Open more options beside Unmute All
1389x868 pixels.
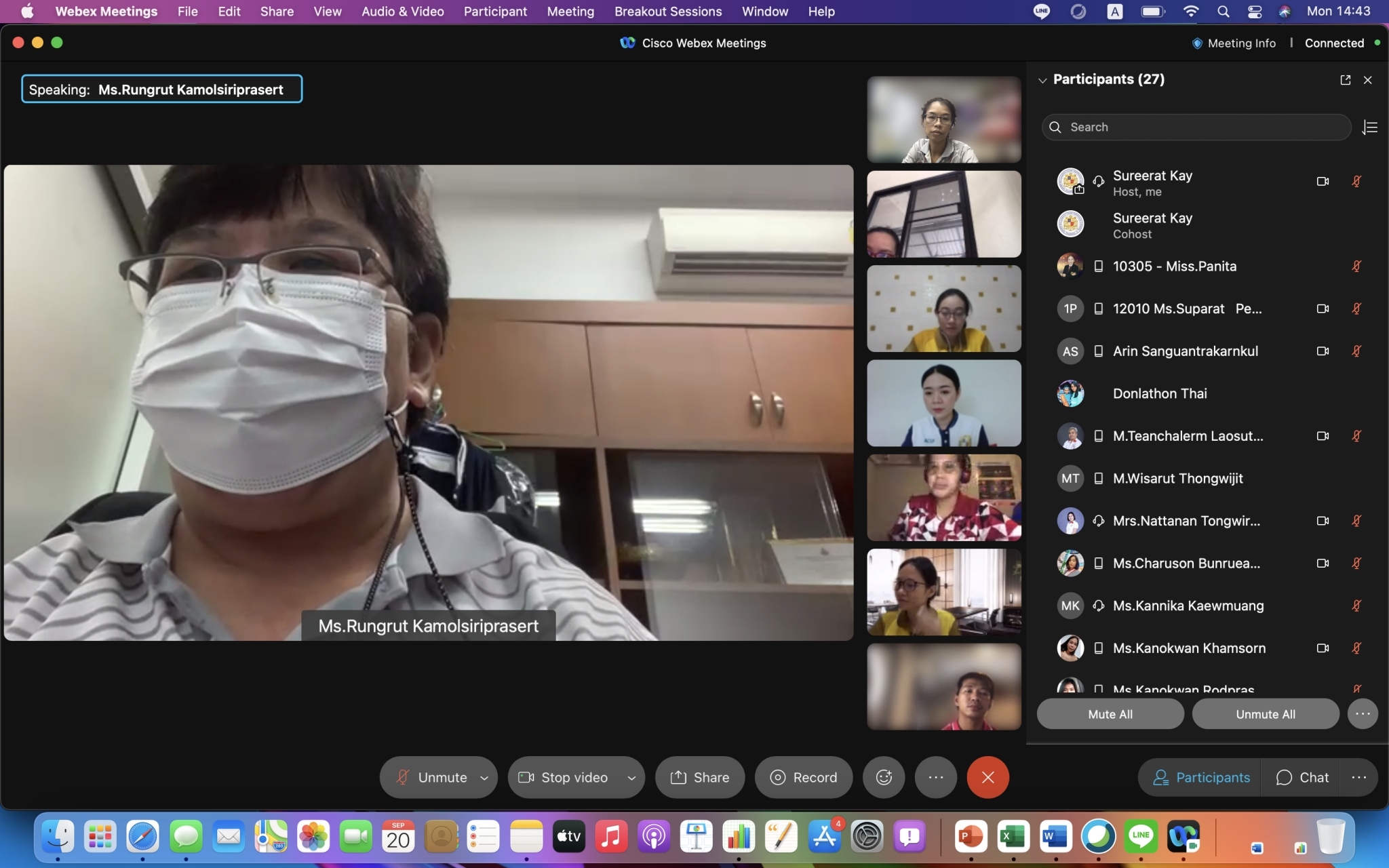click(x=1363, y=714)
